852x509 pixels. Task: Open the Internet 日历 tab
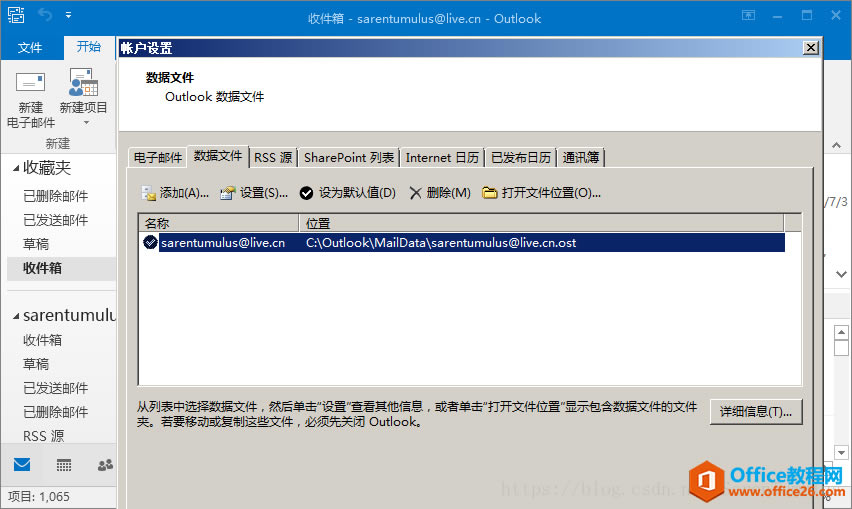click(x=442, y=158)
